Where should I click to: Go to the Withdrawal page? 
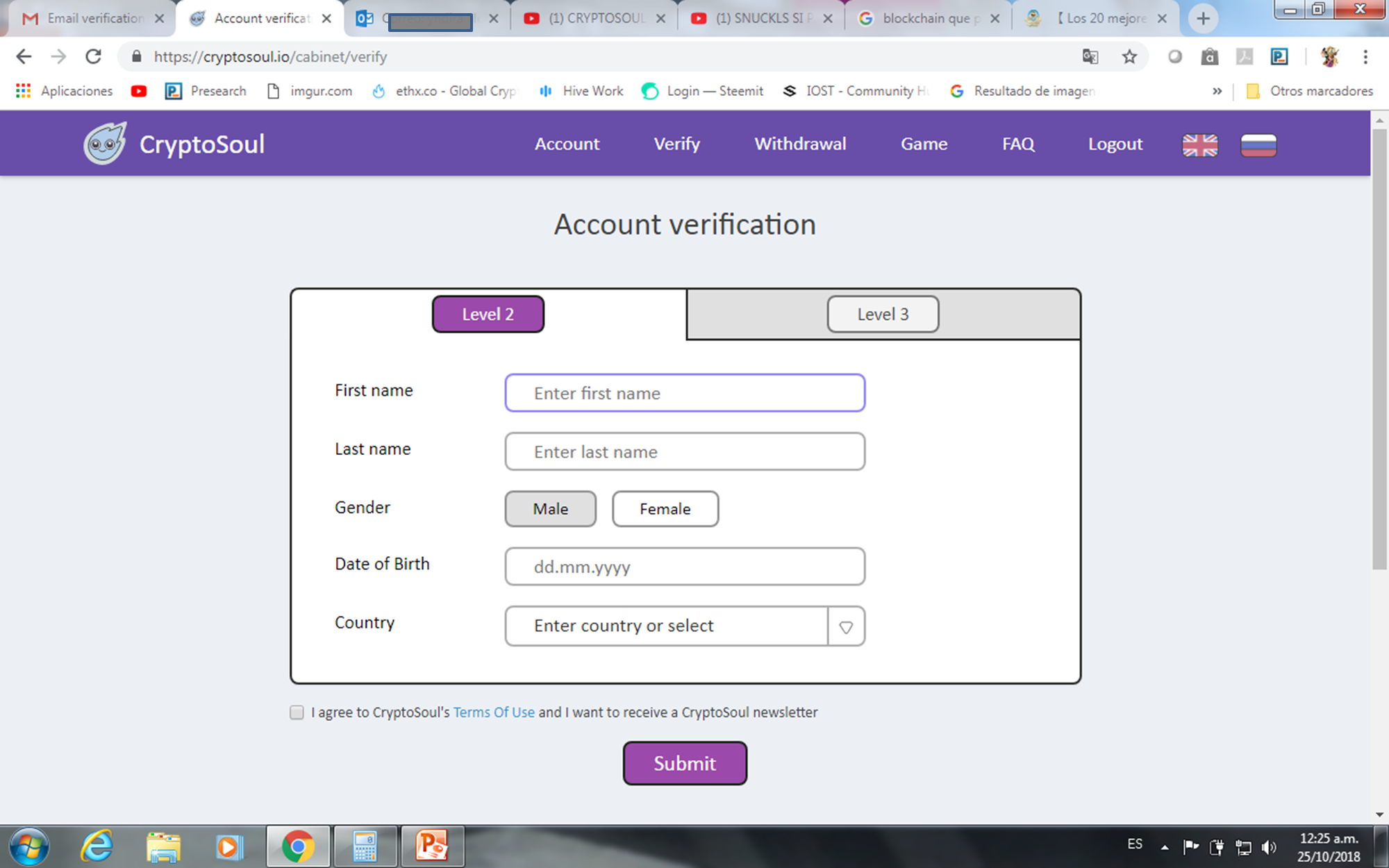pyautogui.click(x=800, y=144)
